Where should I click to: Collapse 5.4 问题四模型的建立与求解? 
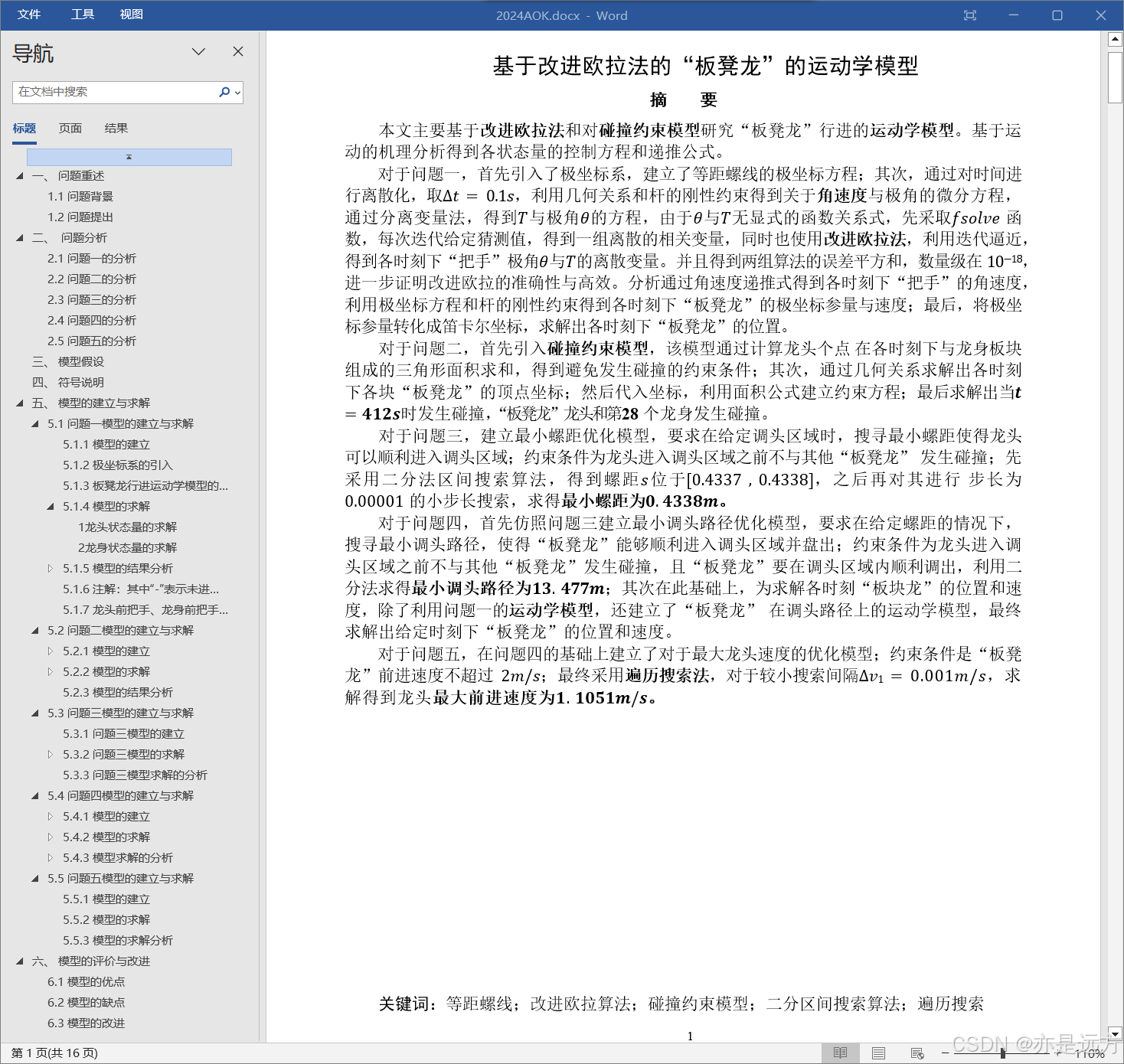[35, 796]
